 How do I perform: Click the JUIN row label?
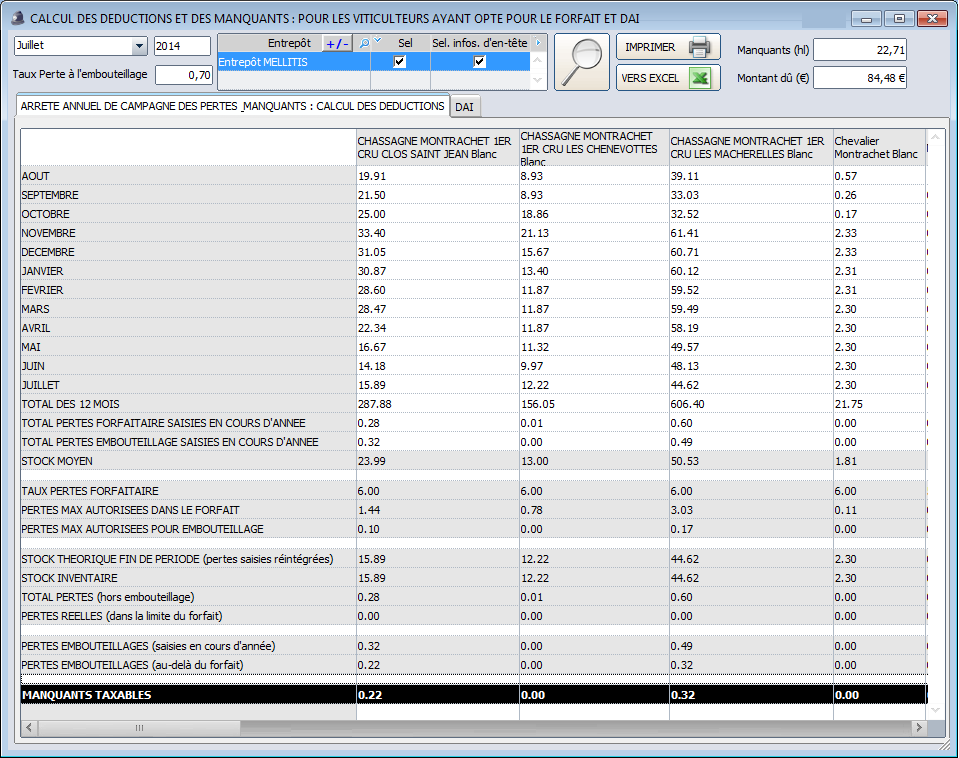[x=33, y=366]
